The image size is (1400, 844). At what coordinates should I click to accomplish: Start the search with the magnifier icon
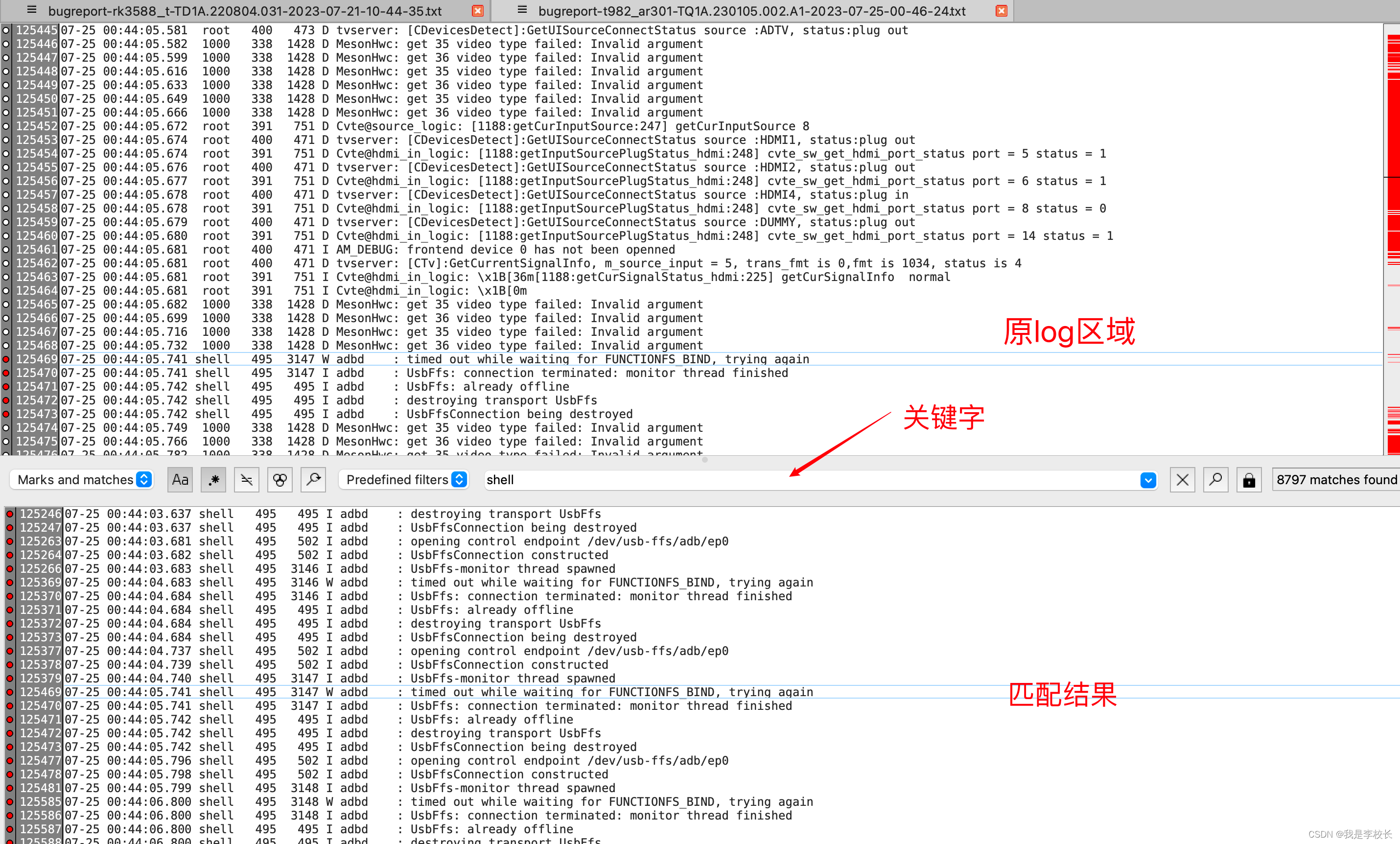click(x=1216, y=480)
